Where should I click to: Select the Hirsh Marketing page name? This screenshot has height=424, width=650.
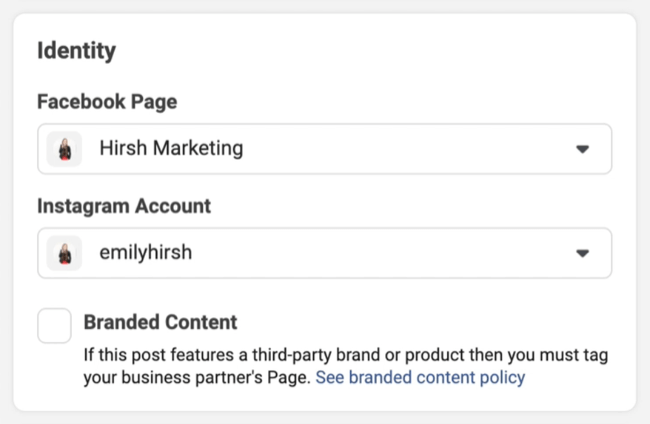(x=171, y=149)
